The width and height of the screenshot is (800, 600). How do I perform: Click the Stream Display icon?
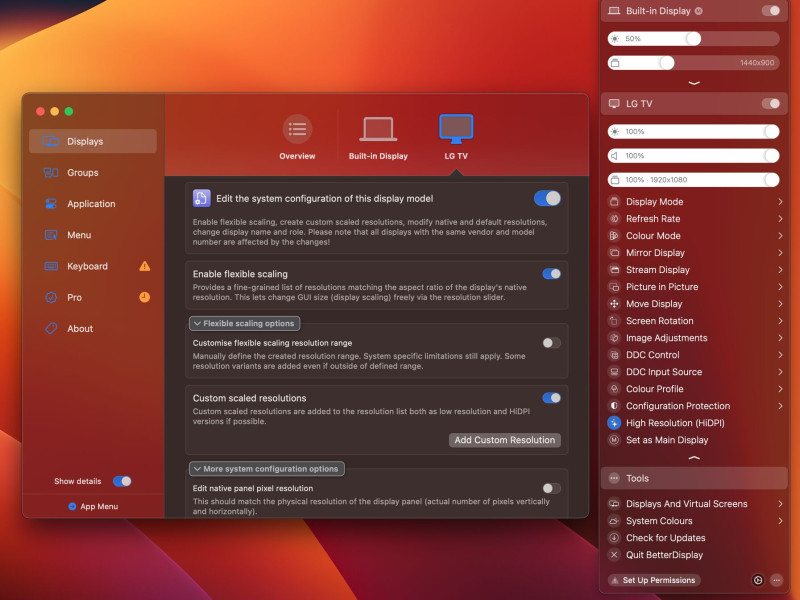tap(614, 270)
